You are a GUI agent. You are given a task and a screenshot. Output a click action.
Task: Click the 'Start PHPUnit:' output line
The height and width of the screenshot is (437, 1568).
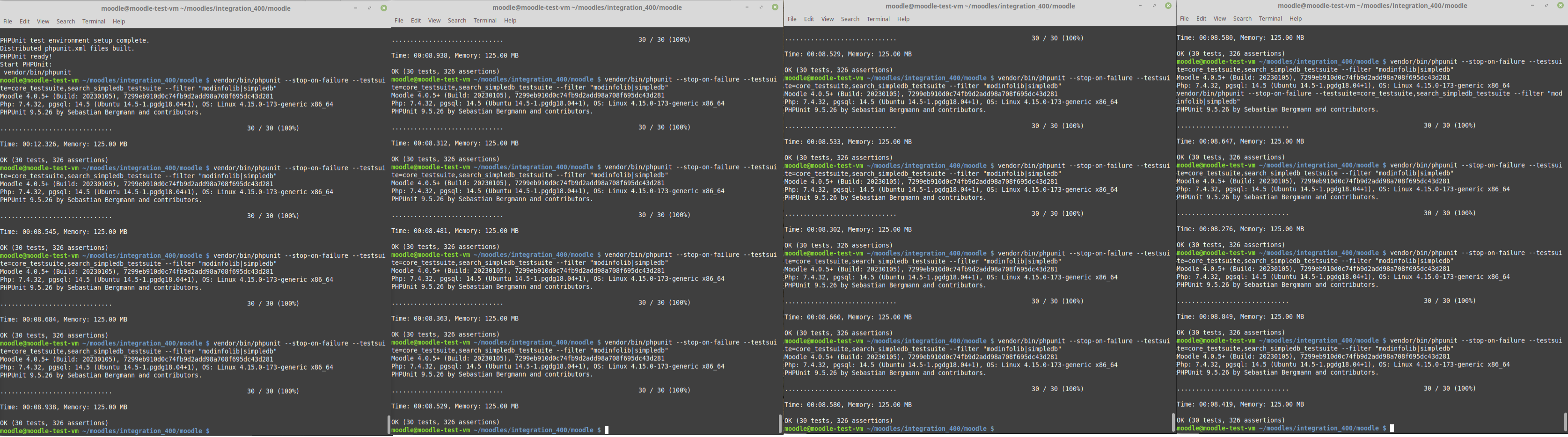[x=26, y=65]
